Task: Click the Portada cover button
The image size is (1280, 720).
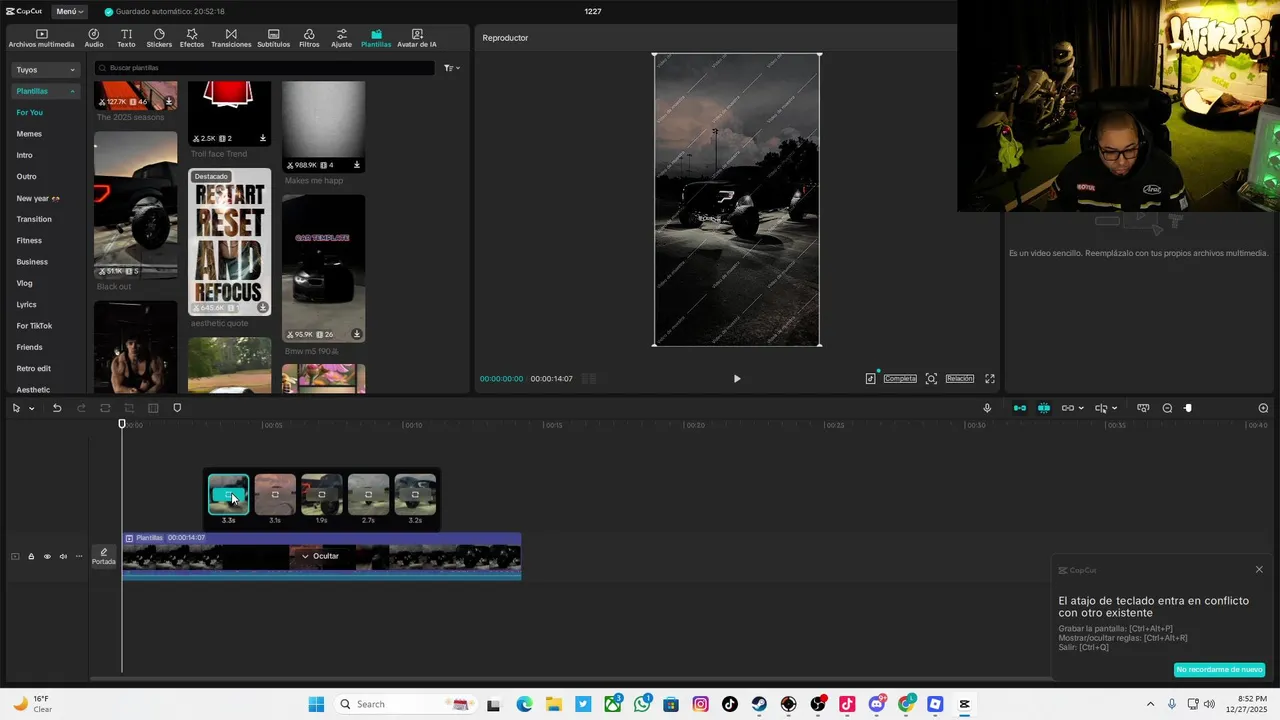Action: [104, 556]
